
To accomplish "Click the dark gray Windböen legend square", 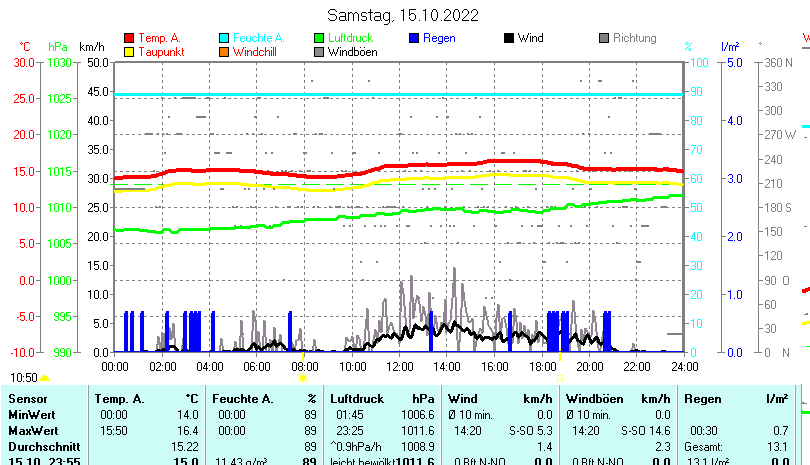I will click(320, 52).
